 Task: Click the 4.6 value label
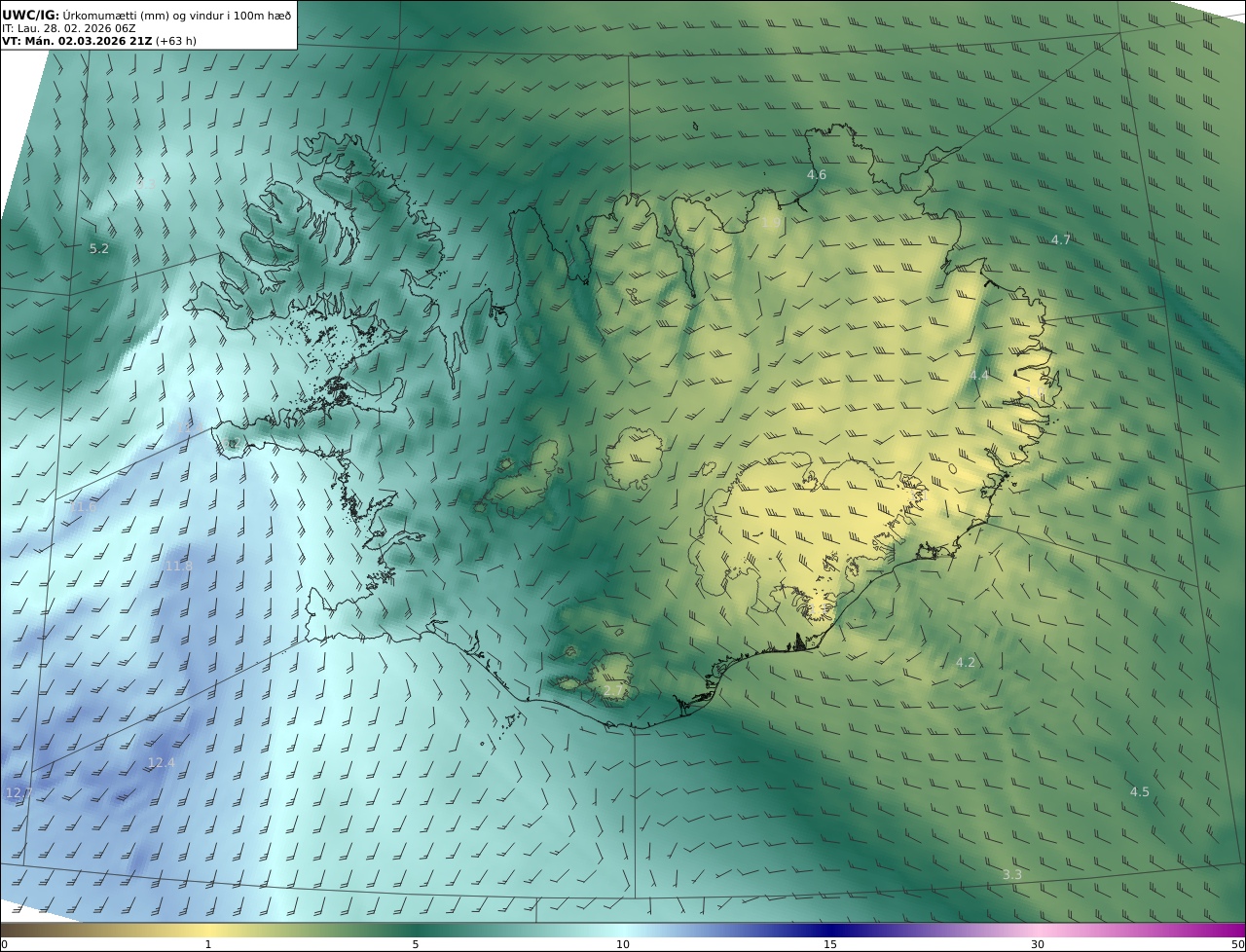817,175
